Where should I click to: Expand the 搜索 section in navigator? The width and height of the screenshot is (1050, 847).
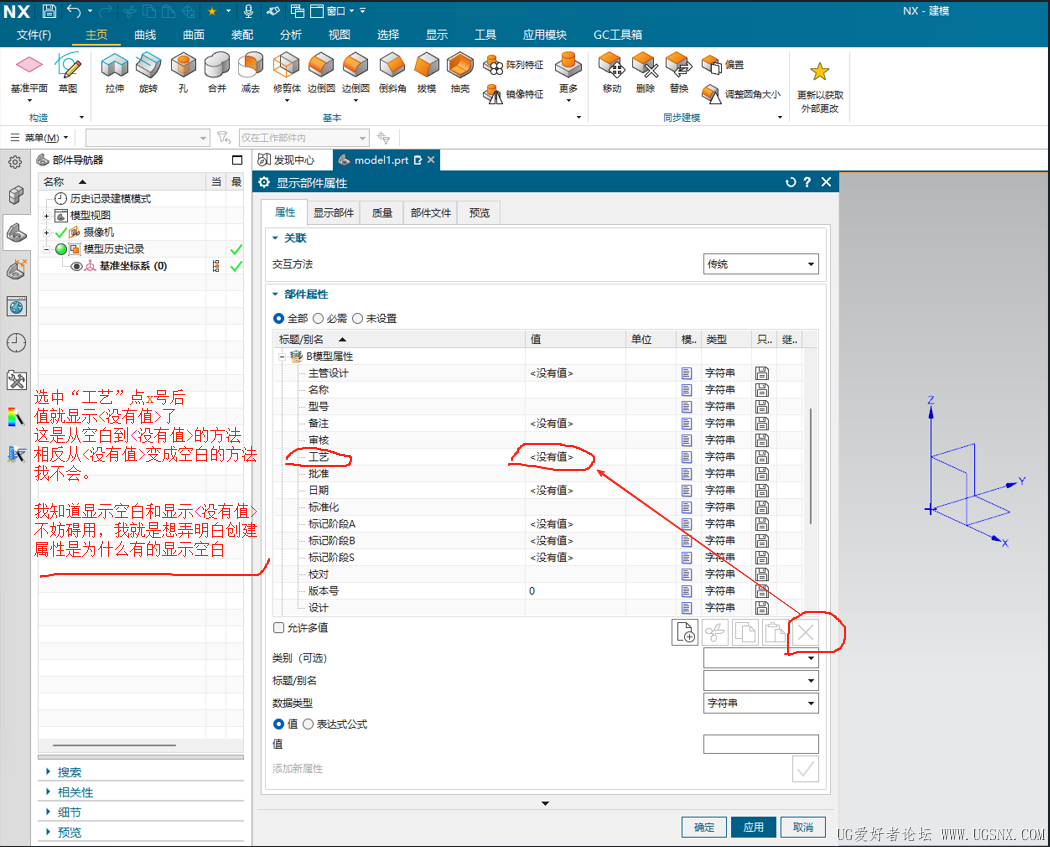(70, 772)
